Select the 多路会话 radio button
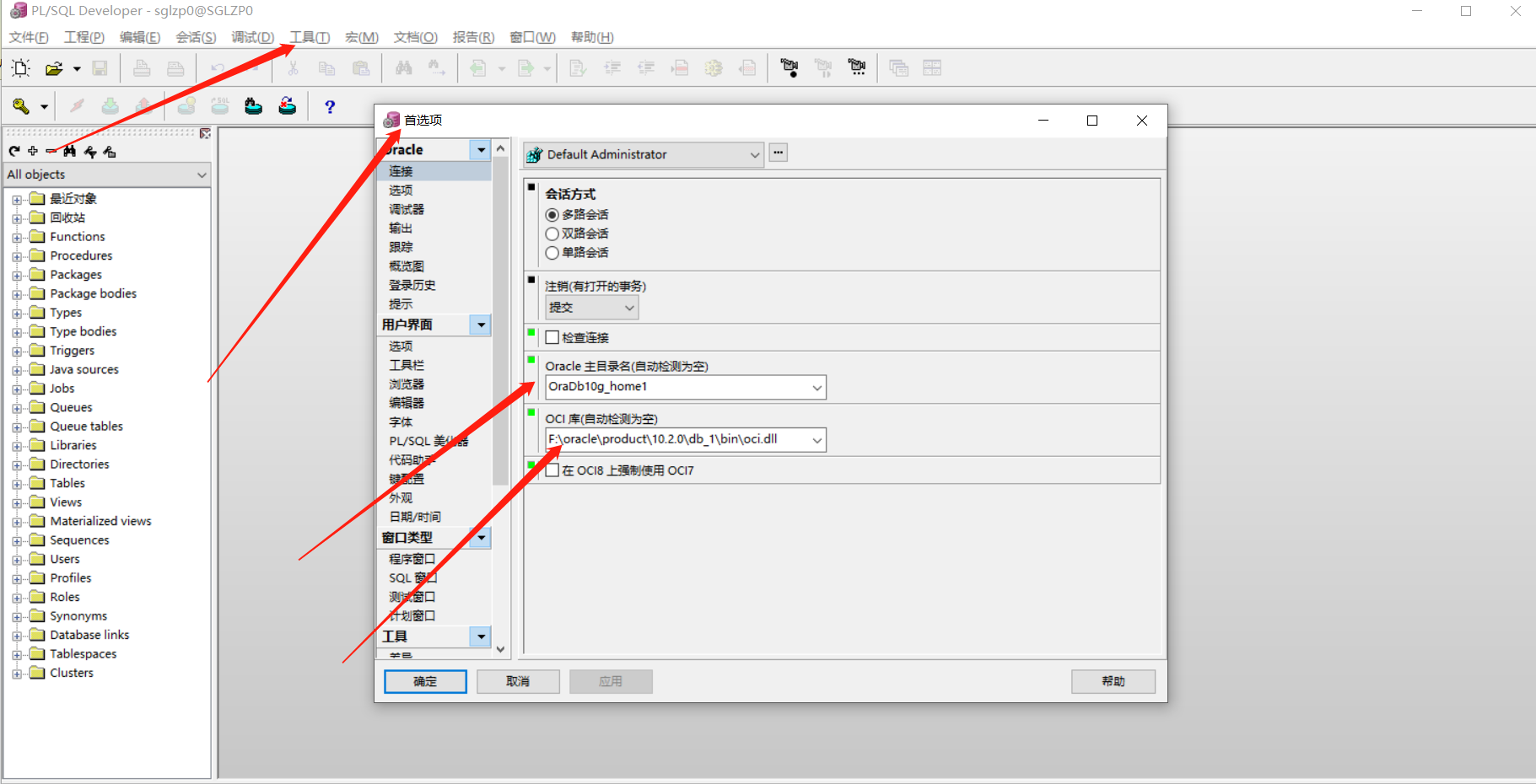Image resolution: width=1536 pixels, height=784 pixels. pyautogui.click(x=552, y=215)
